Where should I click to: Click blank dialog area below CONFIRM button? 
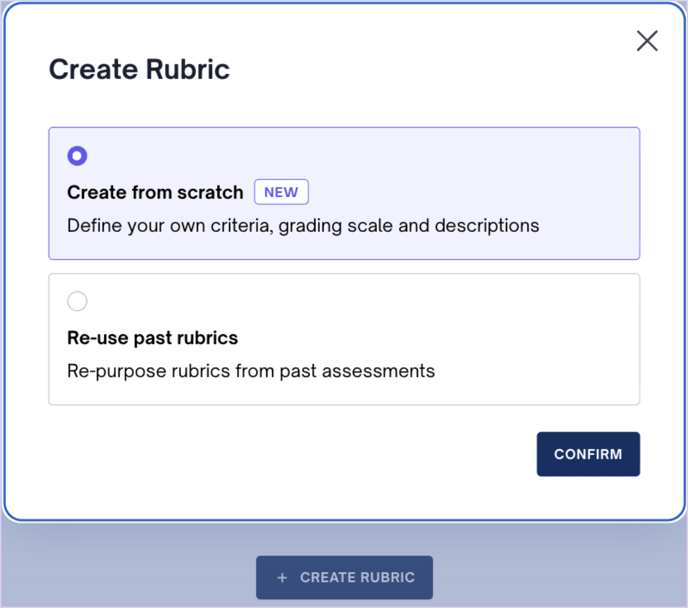[588, 498]
